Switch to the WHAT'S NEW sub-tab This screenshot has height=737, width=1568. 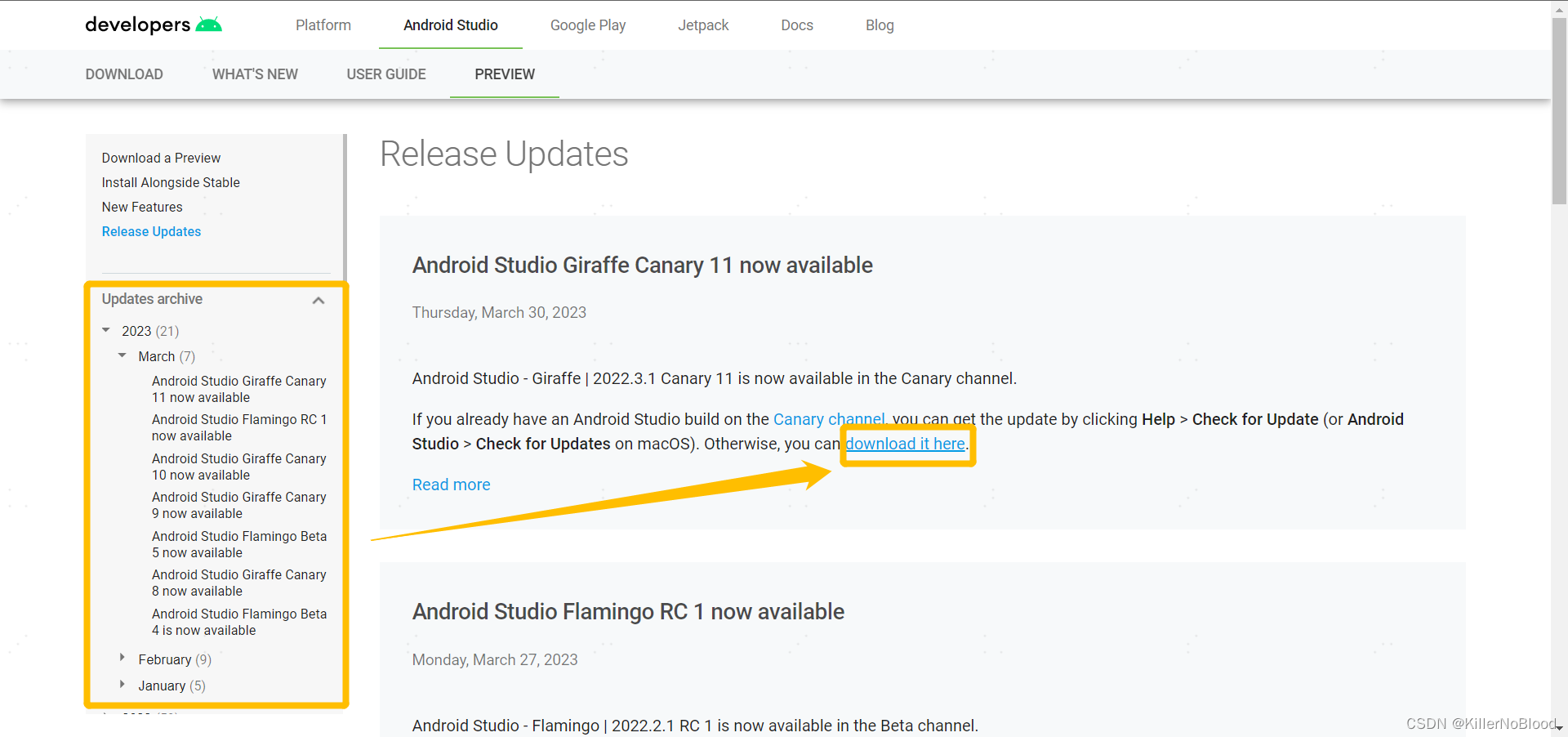coord(255,74)
